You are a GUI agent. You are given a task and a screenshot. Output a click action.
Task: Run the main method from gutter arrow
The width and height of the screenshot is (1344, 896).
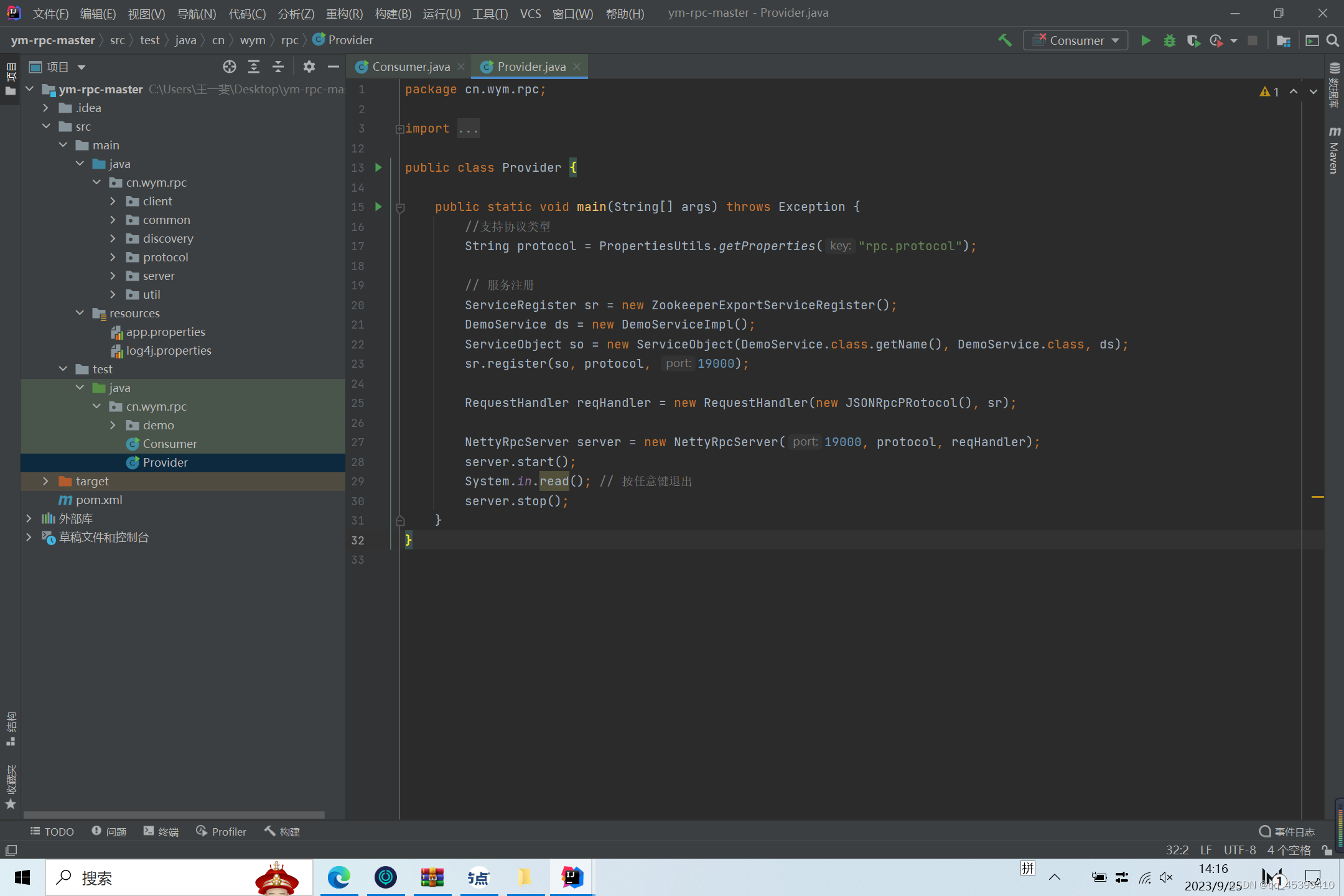[x=378, y=207]
